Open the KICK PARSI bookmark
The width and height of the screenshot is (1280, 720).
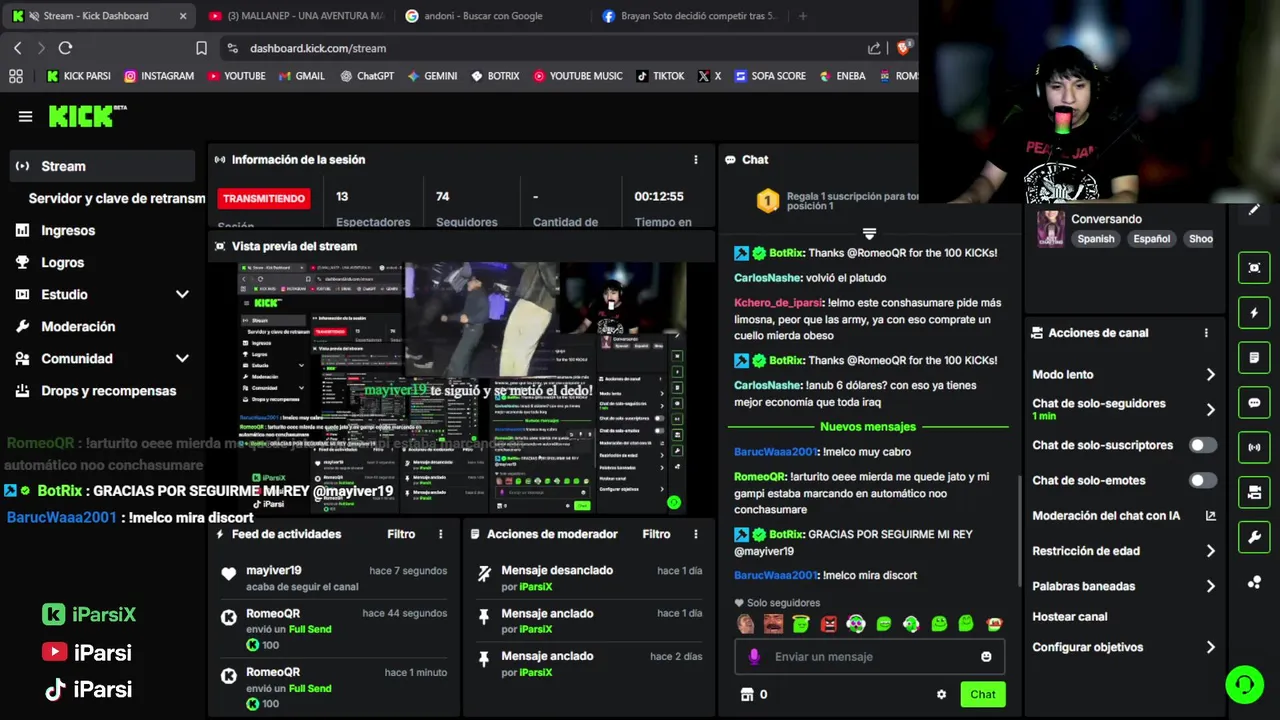click(78, 76)
